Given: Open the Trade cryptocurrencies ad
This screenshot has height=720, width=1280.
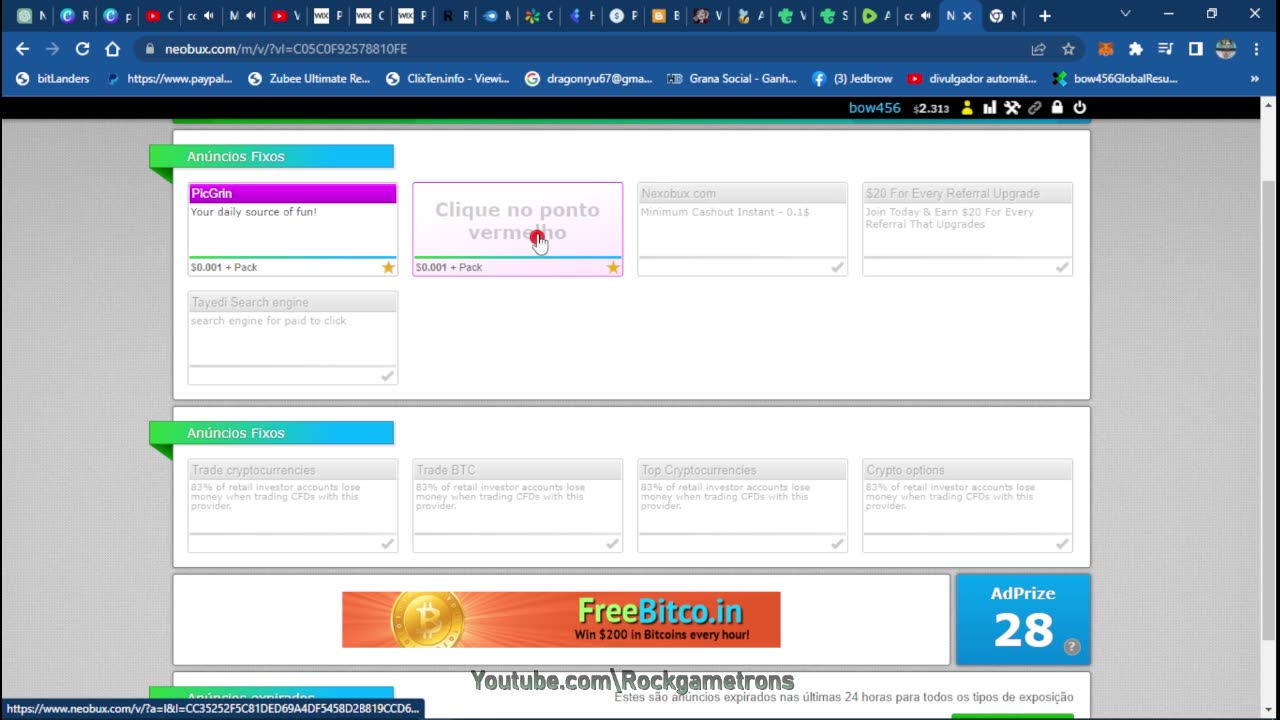Looking at the screenshot, I should click(293, 506).
